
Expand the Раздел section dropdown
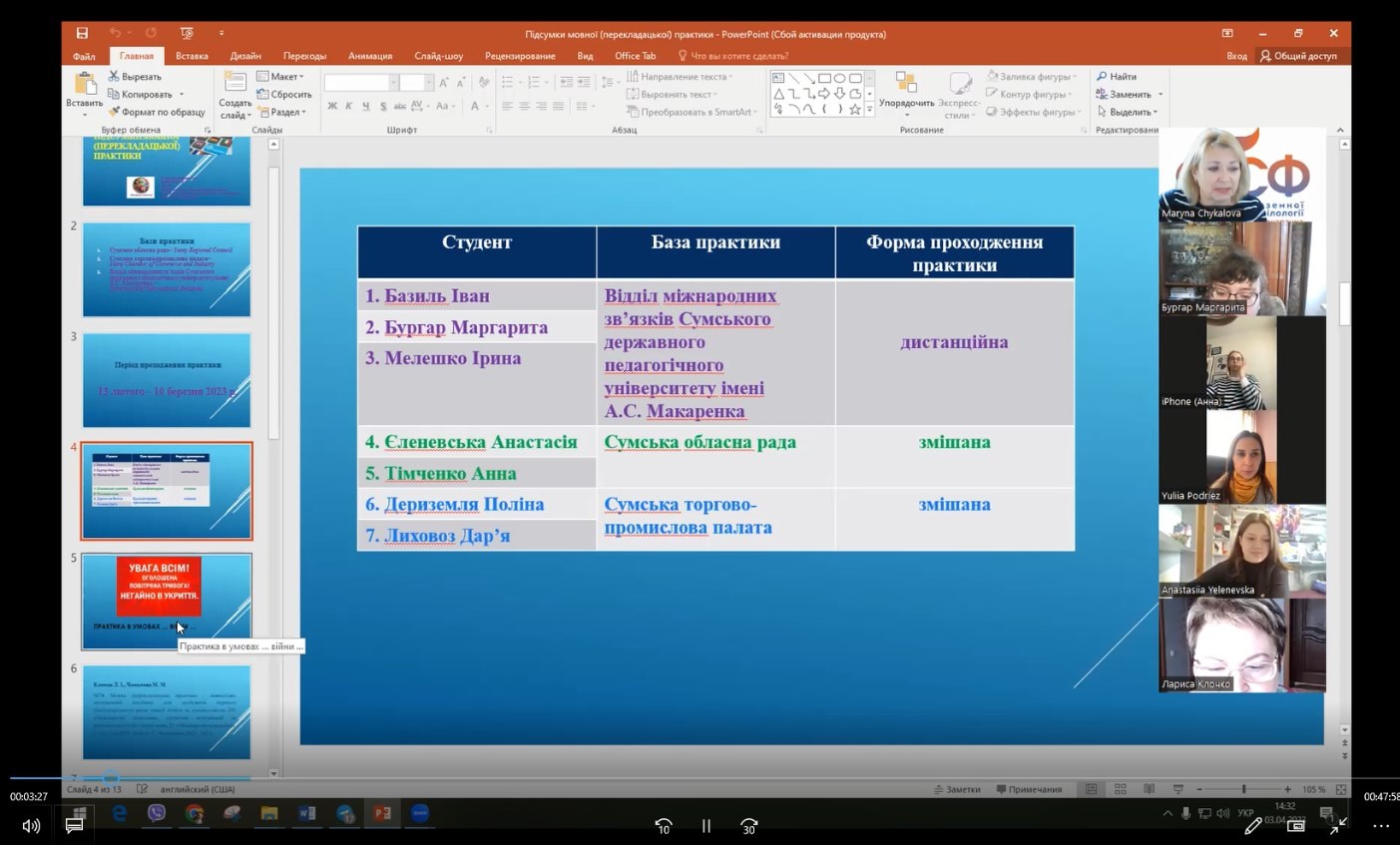(x=281, y=112)
